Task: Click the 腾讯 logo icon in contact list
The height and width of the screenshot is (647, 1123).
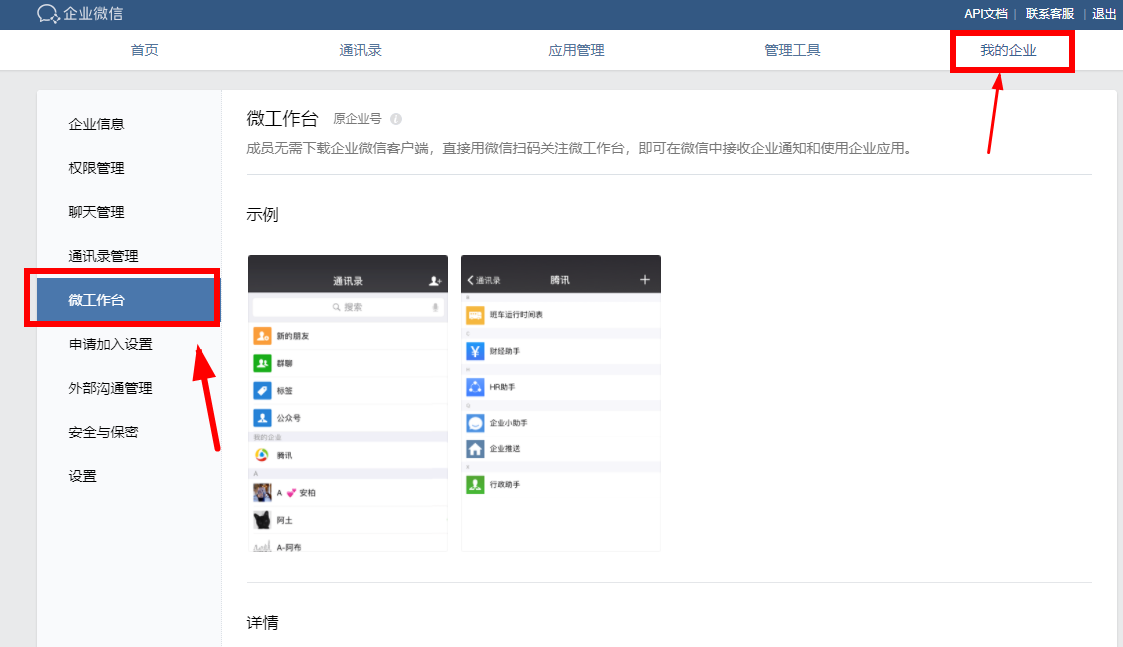Action: point(262,455)
